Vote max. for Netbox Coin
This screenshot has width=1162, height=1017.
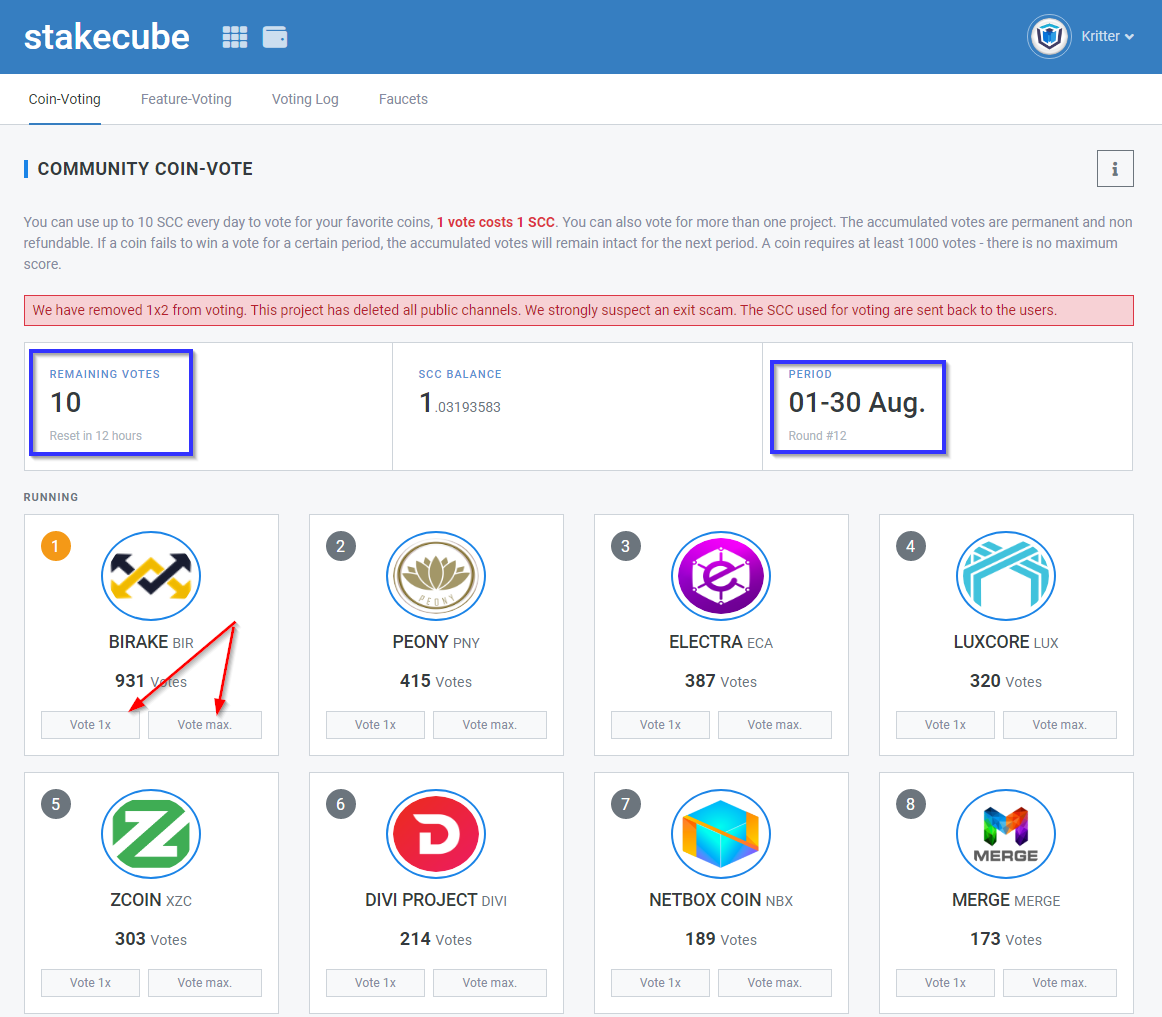pyautogui.click(x=774, y=983)
